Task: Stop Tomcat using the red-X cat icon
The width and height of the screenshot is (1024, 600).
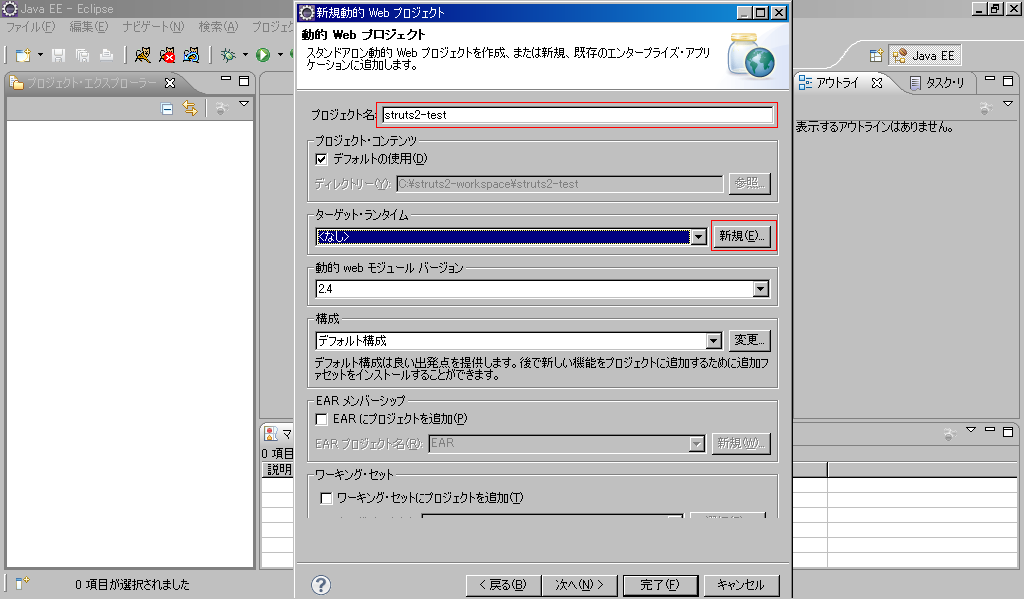Action: [x=167, y=55]
